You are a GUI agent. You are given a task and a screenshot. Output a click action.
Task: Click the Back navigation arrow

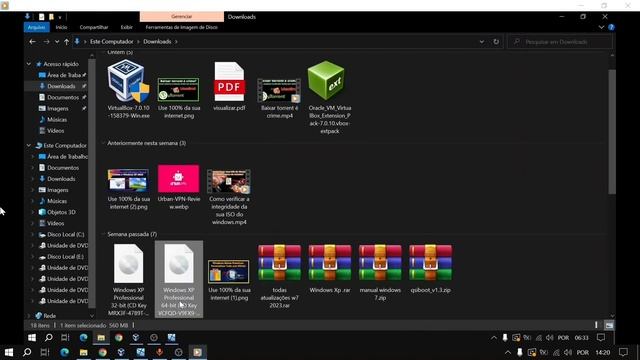pos(33,42)
